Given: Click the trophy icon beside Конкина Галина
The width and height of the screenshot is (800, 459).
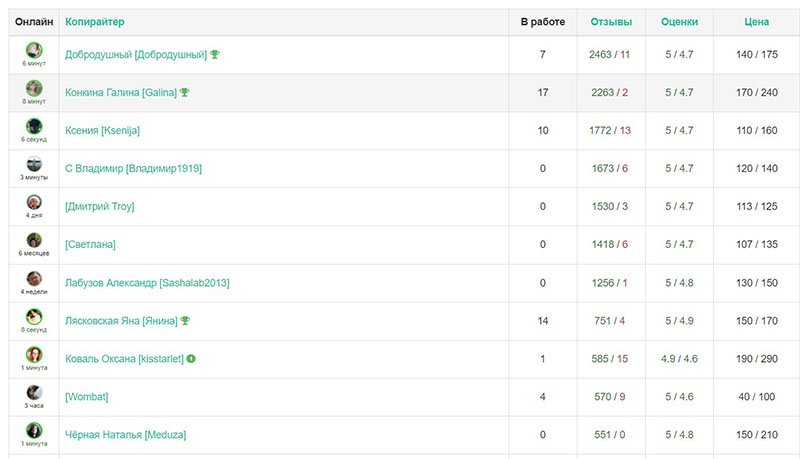Looking at the screenshot, I should (185, 92).
